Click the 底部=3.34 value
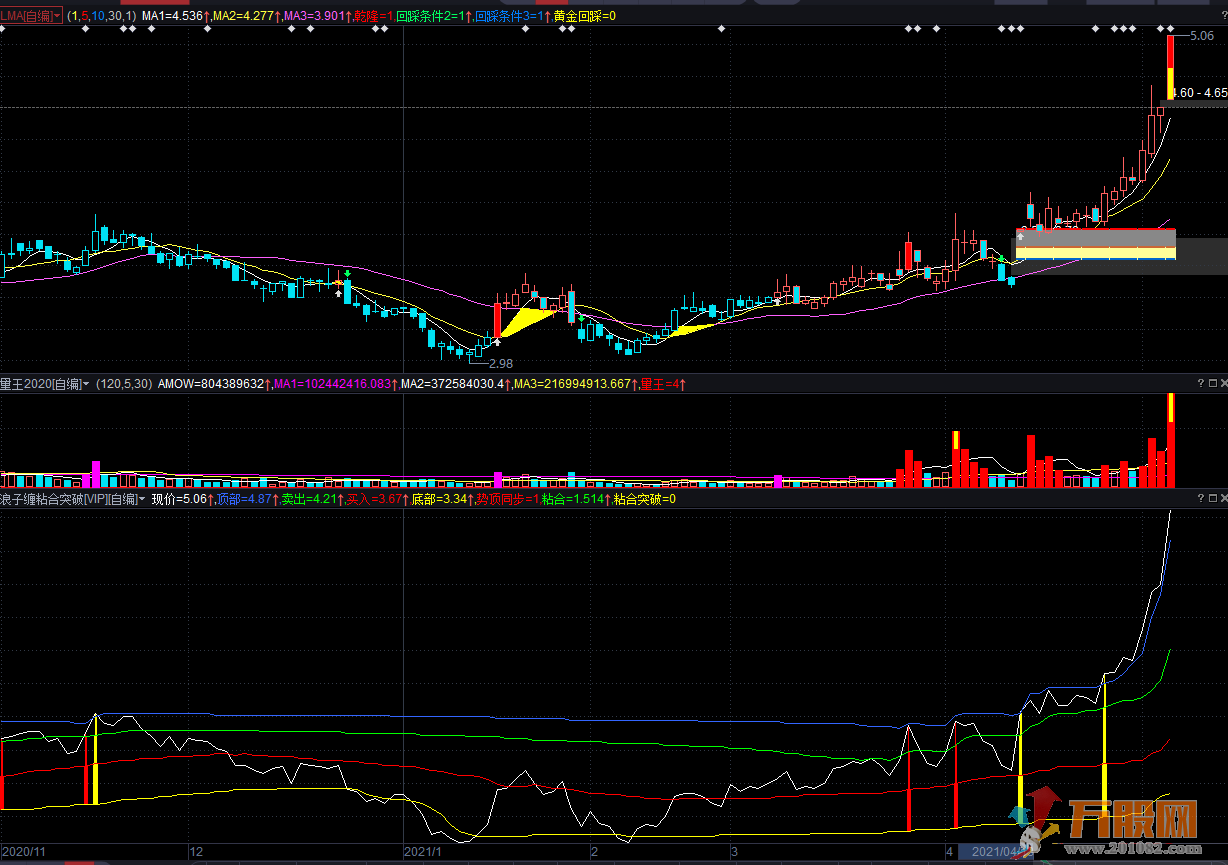 441,499
